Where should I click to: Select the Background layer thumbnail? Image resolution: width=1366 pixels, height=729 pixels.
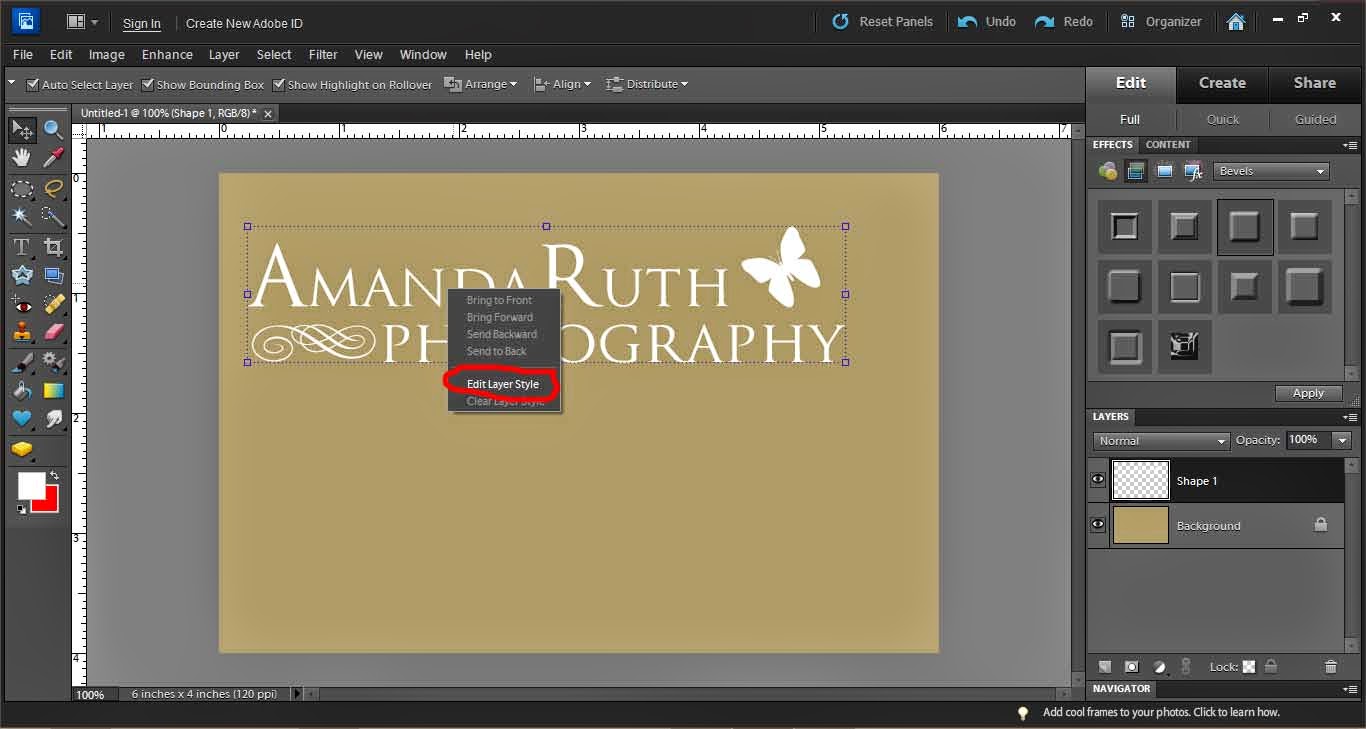pos(1140,525)
